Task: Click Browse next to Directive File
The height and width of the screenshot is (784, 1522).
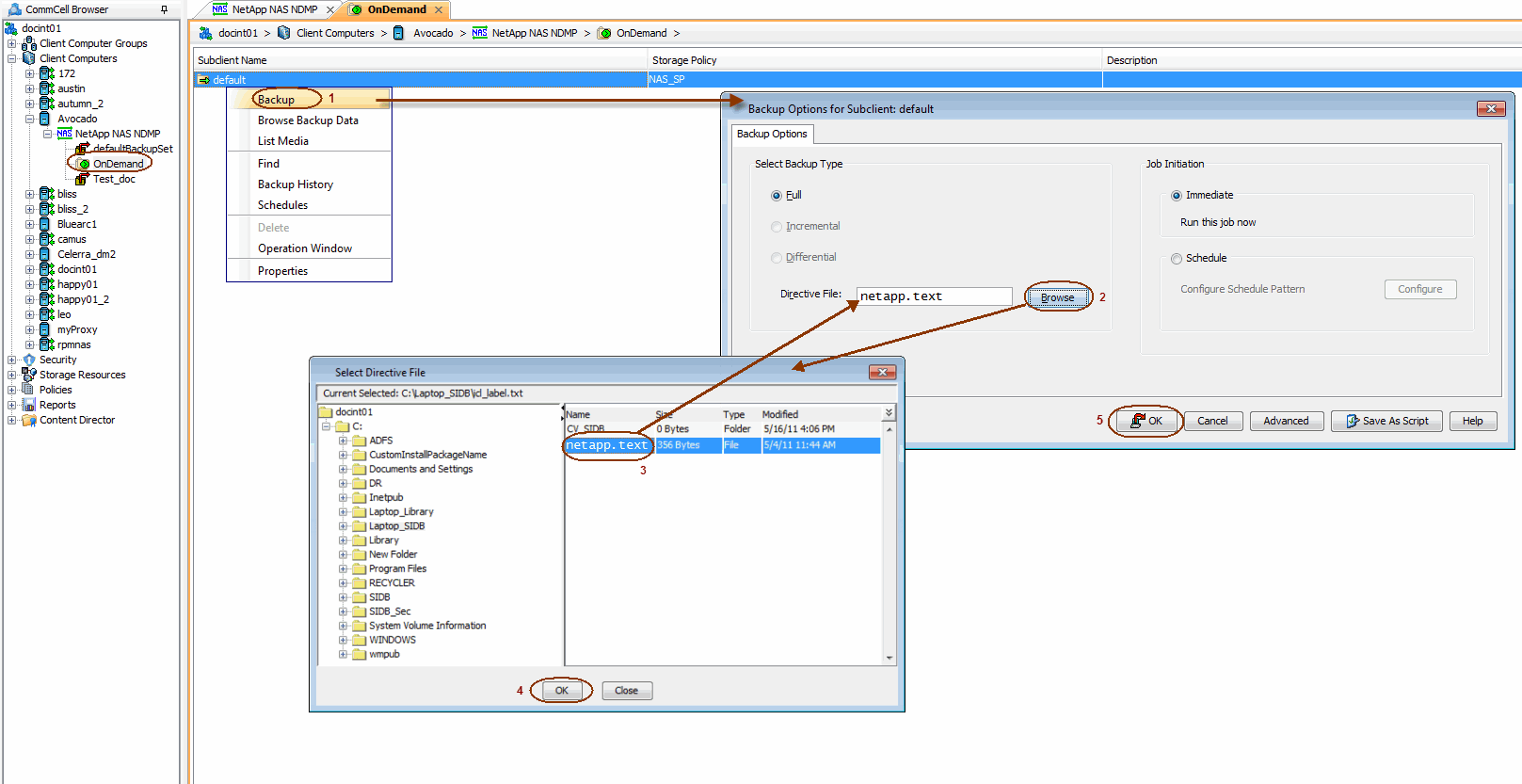Action: click(1057, 297)
